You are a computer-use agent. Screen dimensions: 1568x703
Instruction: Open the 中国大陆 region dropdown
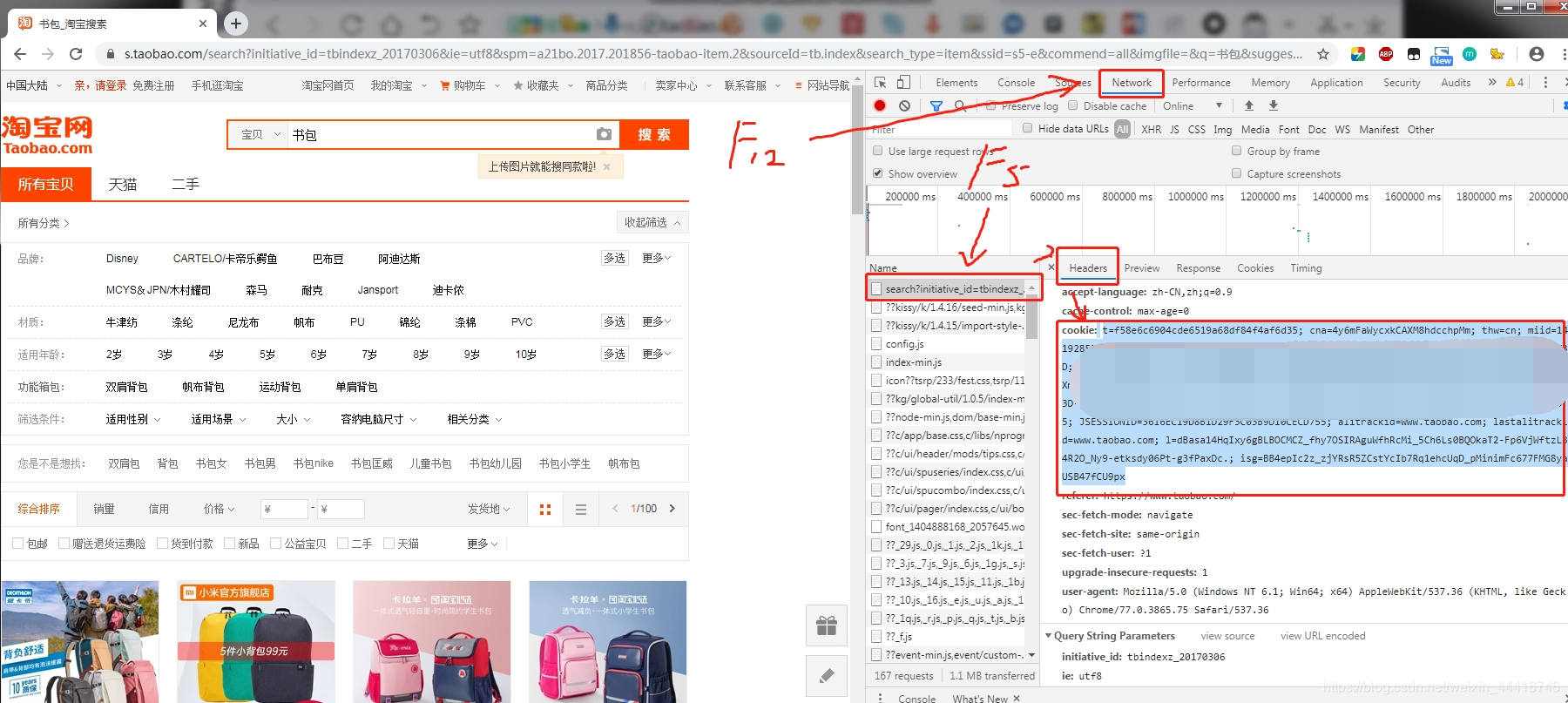click(x=34, y=85)
